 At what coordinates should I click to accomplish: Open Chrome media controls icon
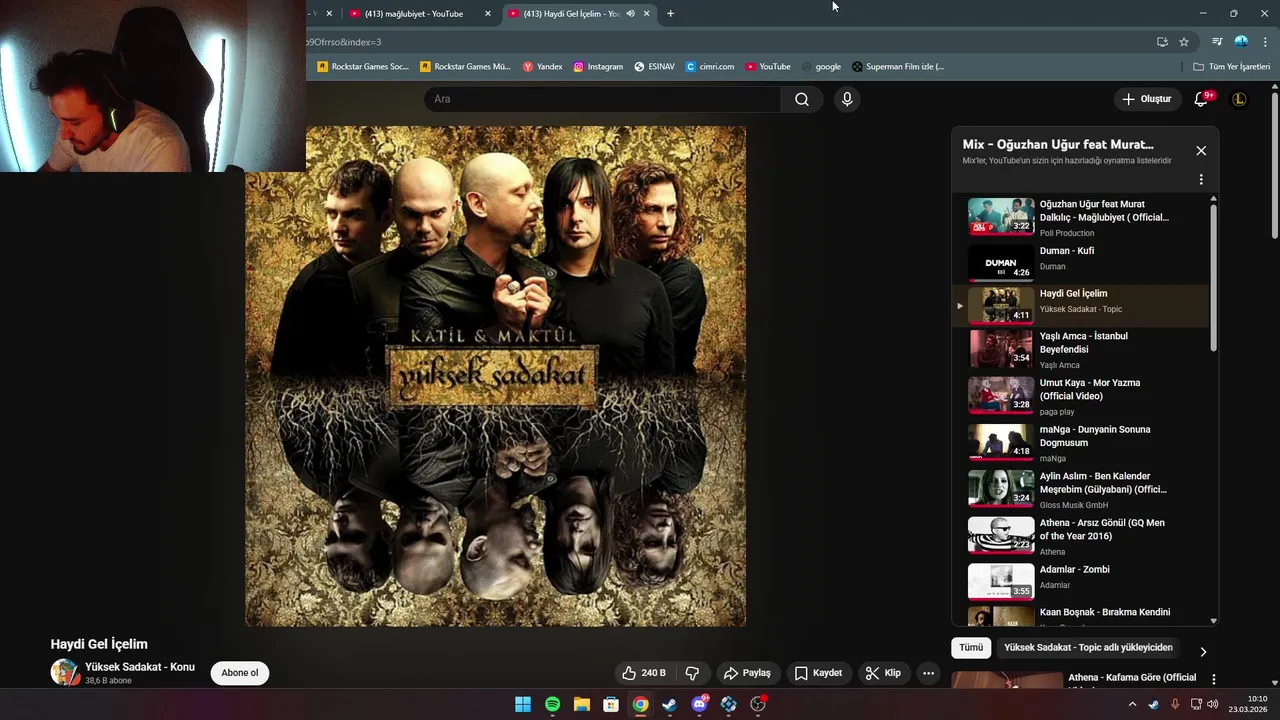(1217, 42)
